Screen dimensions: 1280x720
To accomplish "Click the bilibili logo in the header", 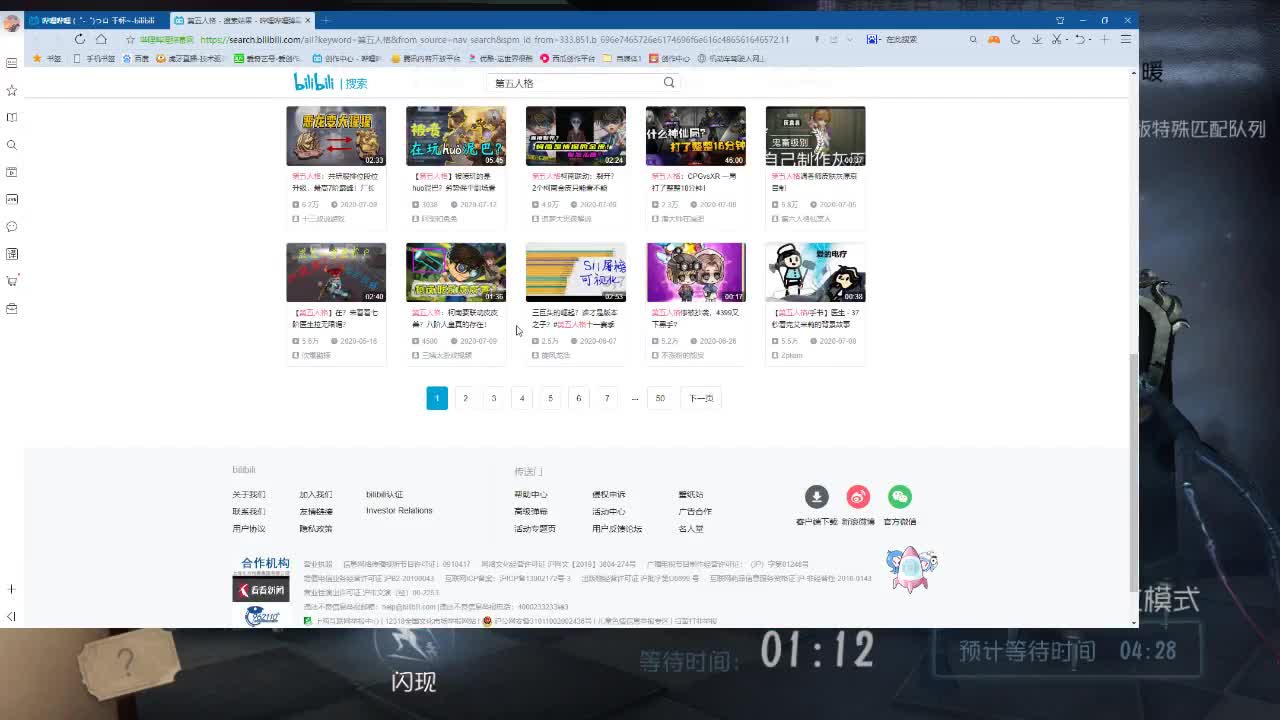I will pyautogui.click(x=313, y=82).
